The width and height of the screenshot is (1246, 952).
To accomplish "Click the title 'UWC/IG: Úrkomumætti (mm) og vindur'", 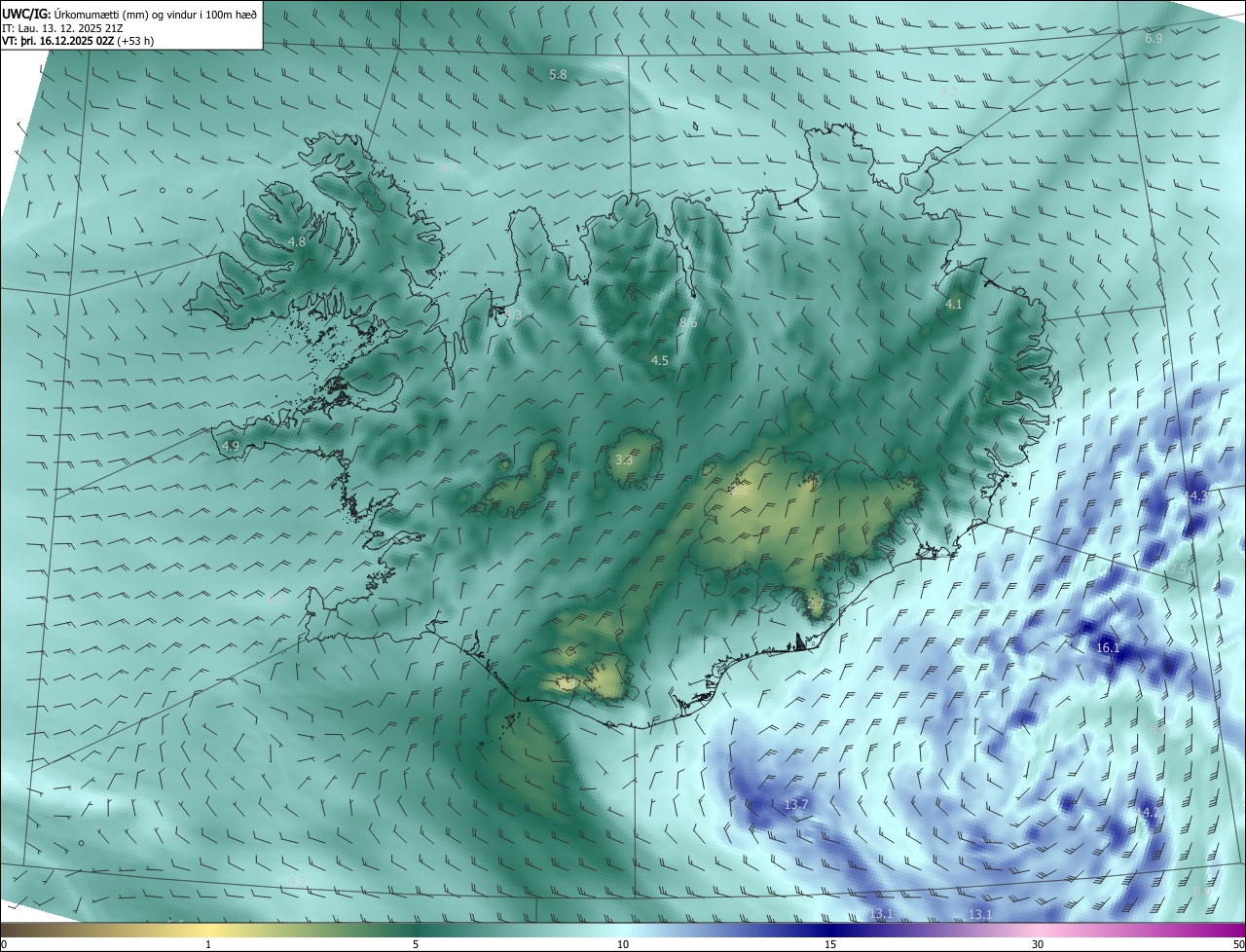I will pos(130,14).
